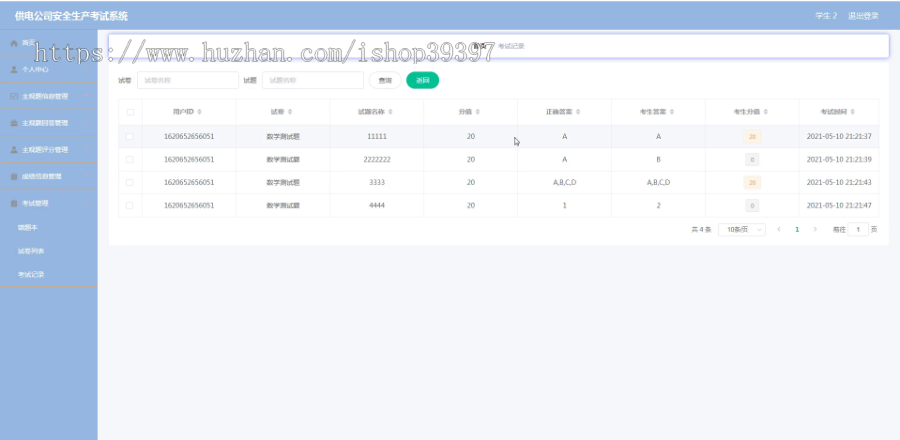This screenshot has width=900, height=440.
Task: Click the 前往 page number input box
Action: pos(858,229)
